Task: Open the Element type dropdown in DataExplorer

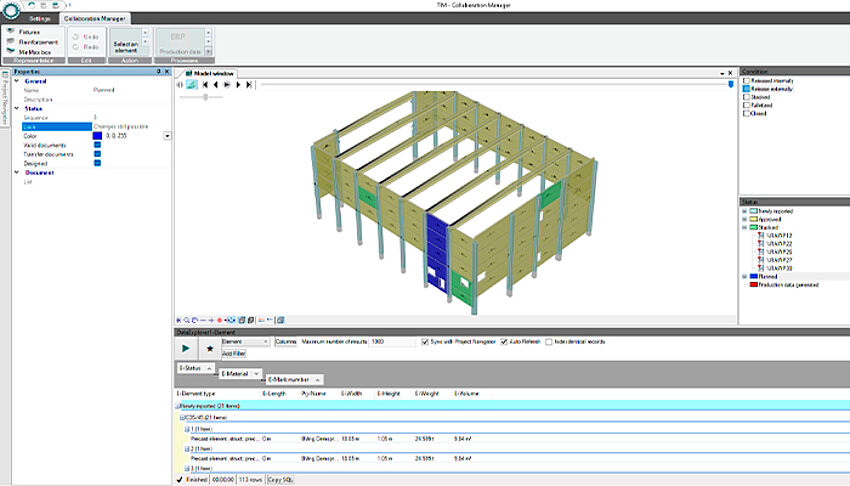Action: [264, 342]
